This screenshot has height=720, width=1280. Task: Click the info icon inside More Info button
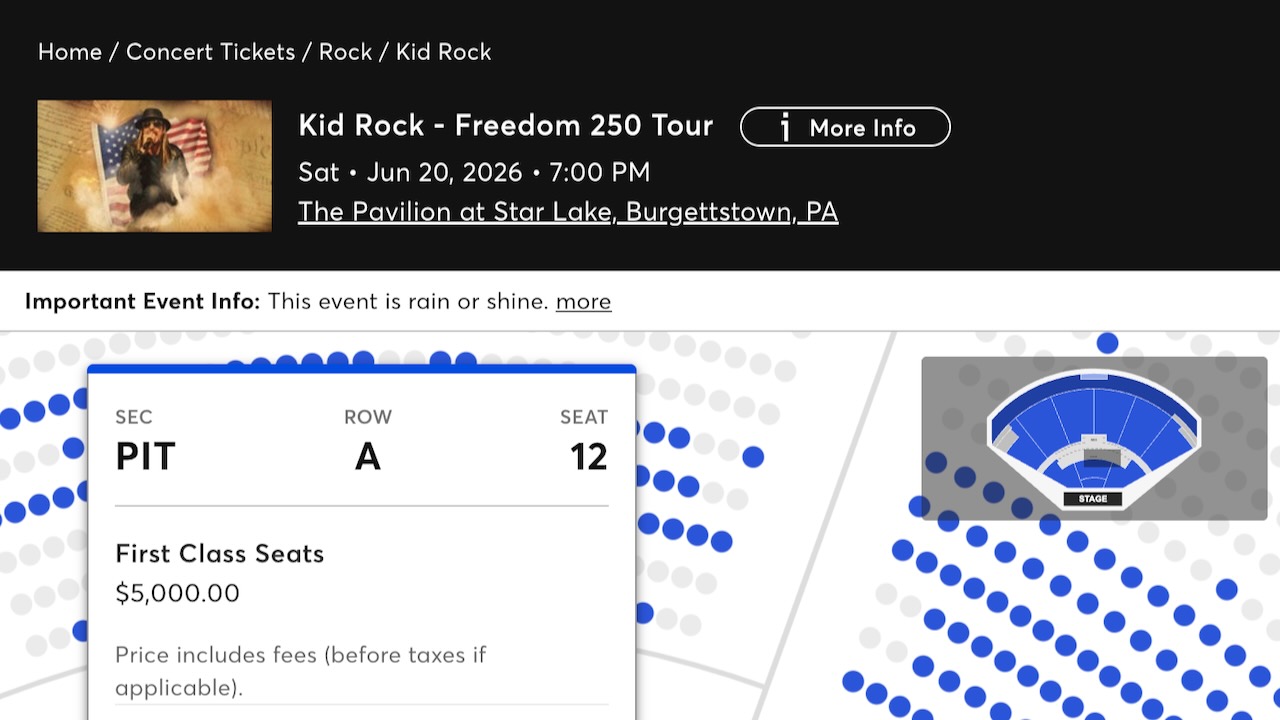(x=786, y=127)
